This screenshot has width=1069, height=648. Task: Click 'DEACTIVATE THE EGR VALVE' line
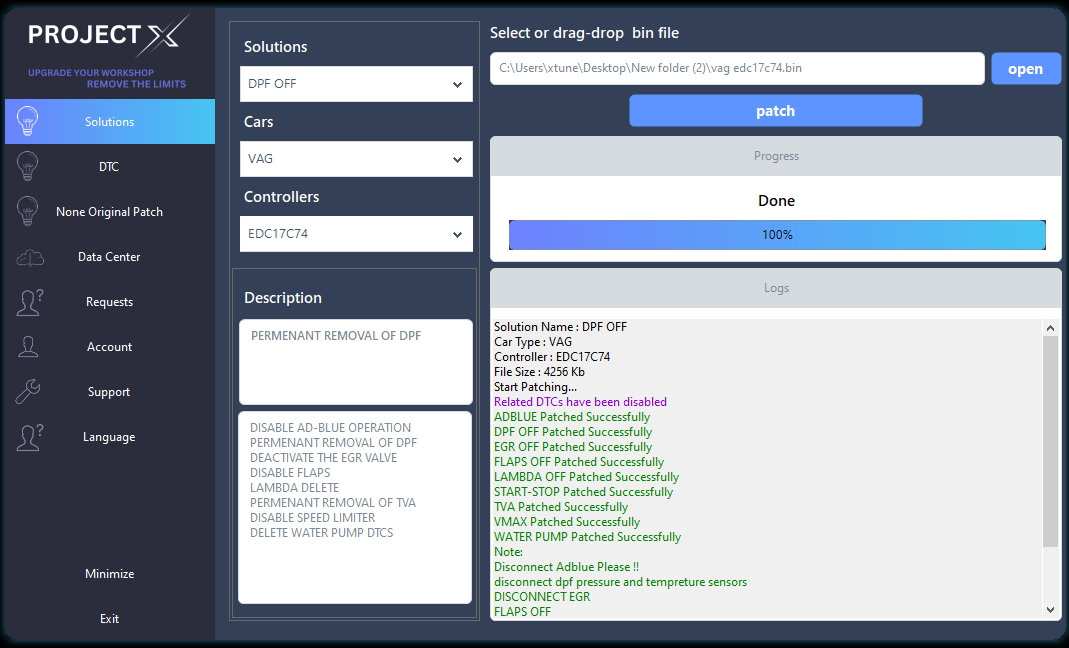(x=324, y=458)
